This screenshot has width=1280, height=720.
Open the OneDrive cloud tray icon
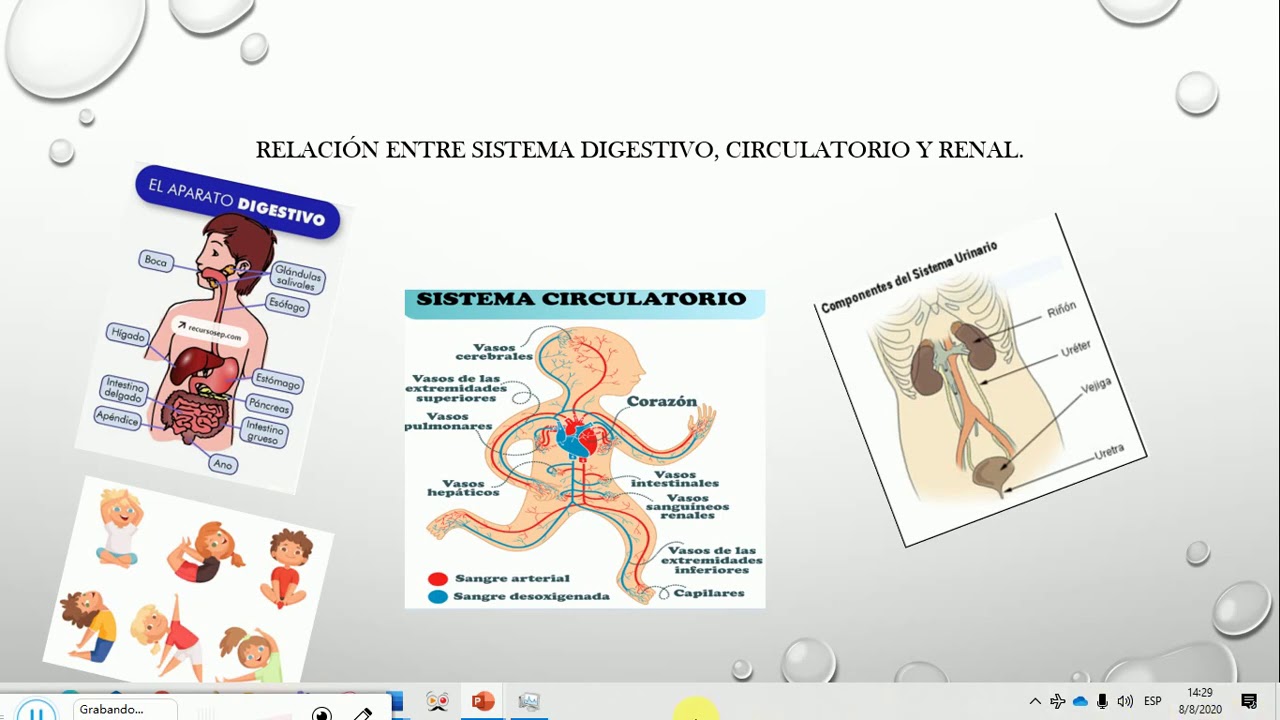coord(1080,701)
